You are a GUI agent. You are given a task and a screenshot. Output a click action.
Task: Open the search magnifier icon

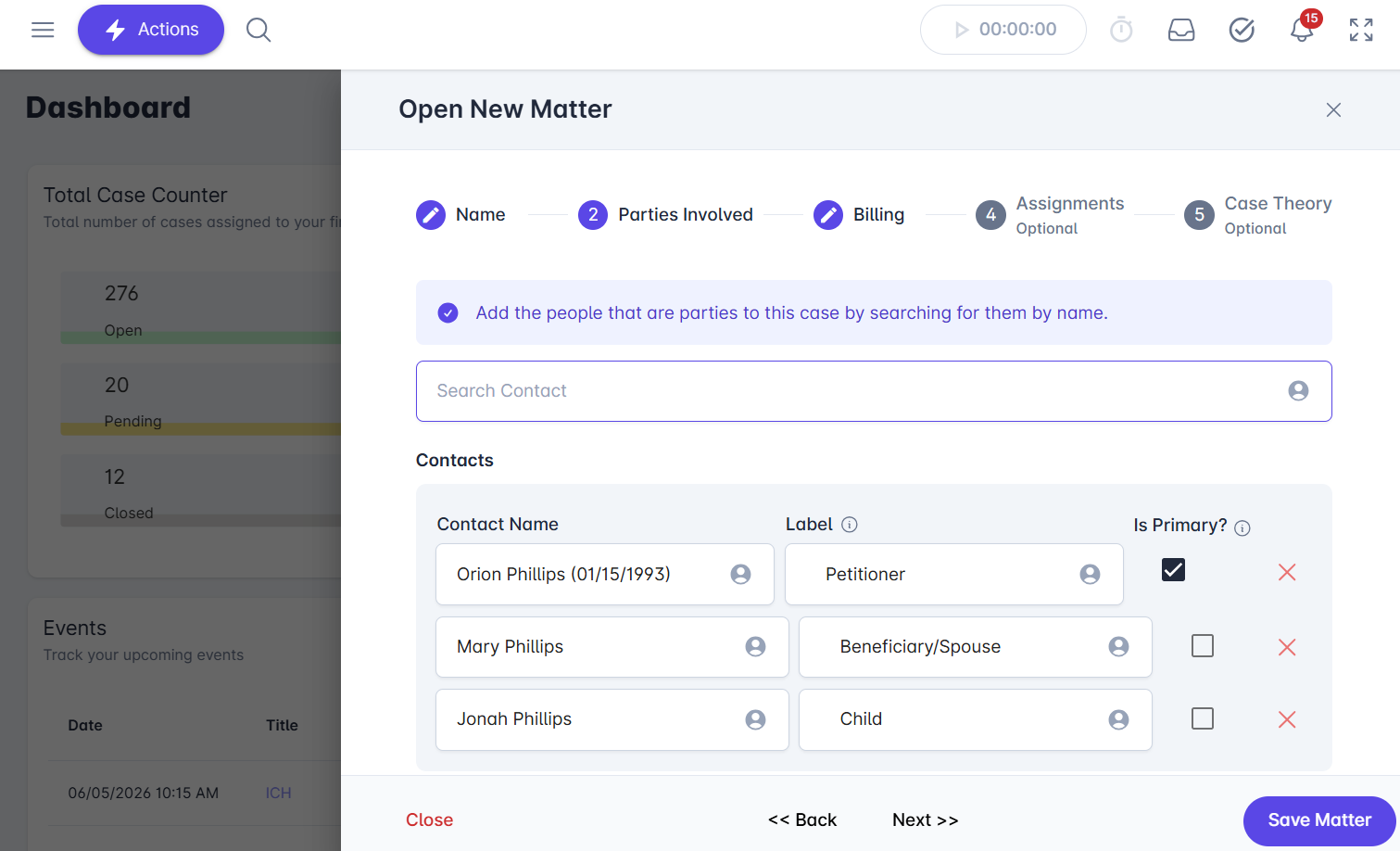click(x=259, y=30)
